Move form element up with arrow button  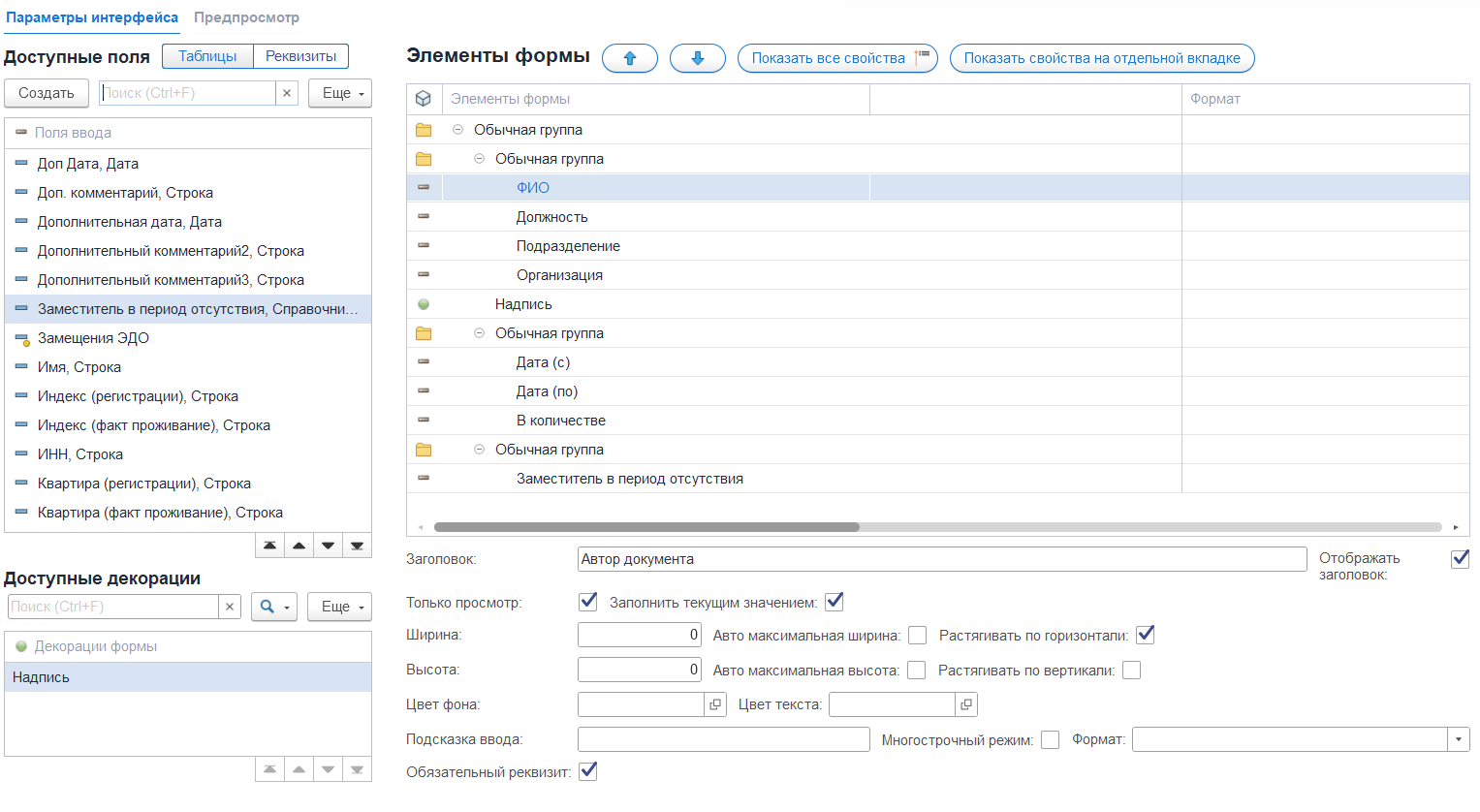630,58
